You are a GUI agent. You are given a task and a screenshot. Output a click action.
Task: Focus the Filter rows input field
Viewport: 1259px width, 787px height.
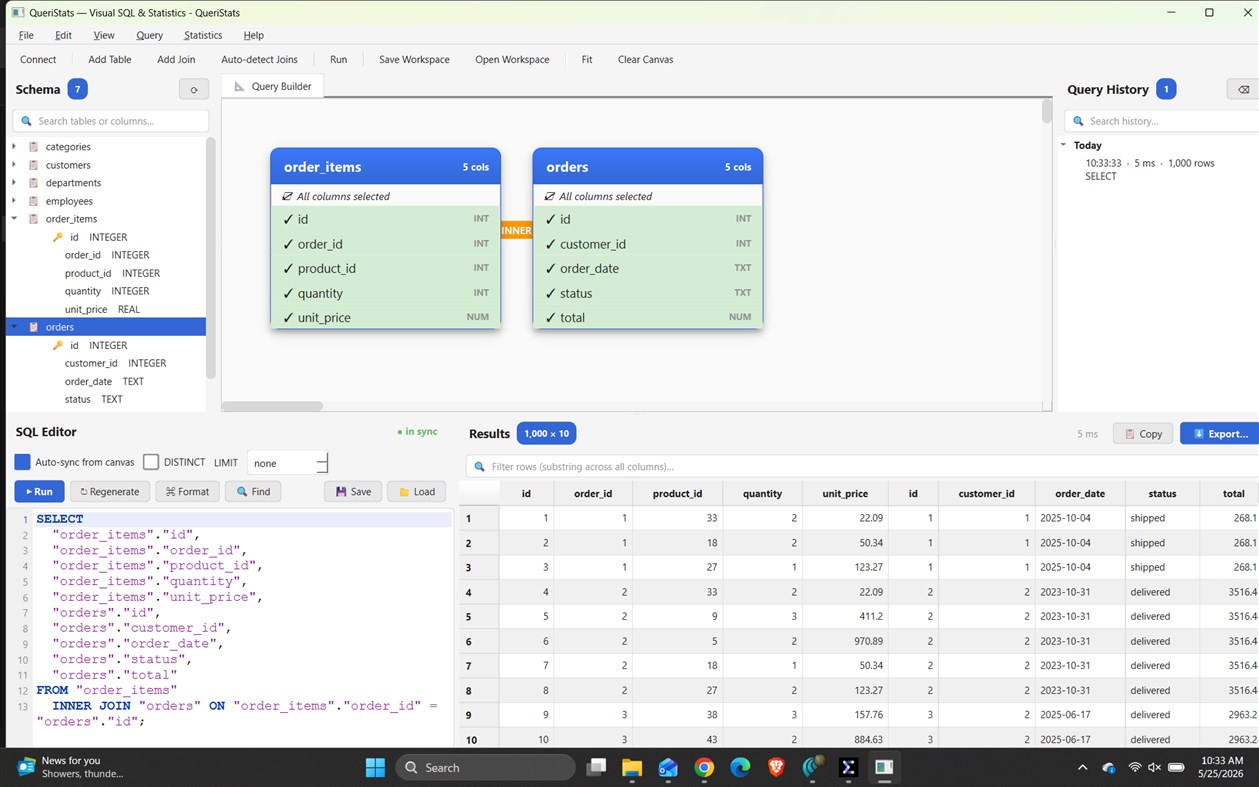click(862, 466)
